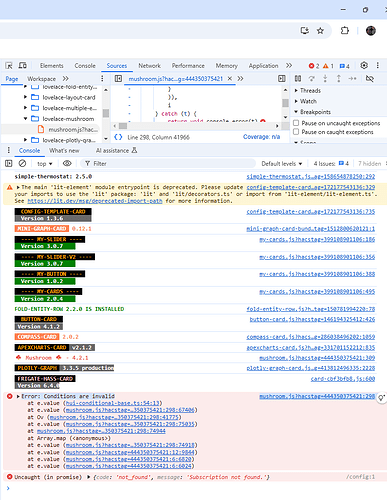Click the console Filter input field
This screenshot has height=500, width=387.
tap(168, 163)
